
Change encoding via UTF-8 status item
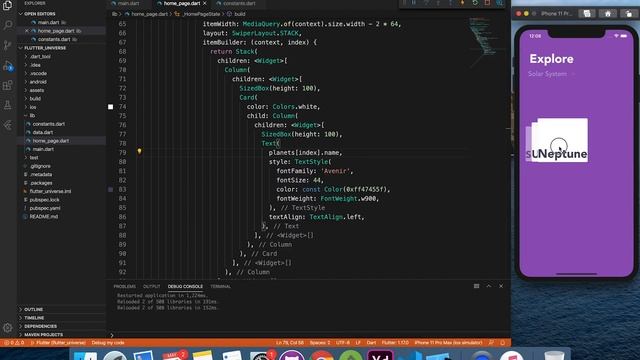343,343
